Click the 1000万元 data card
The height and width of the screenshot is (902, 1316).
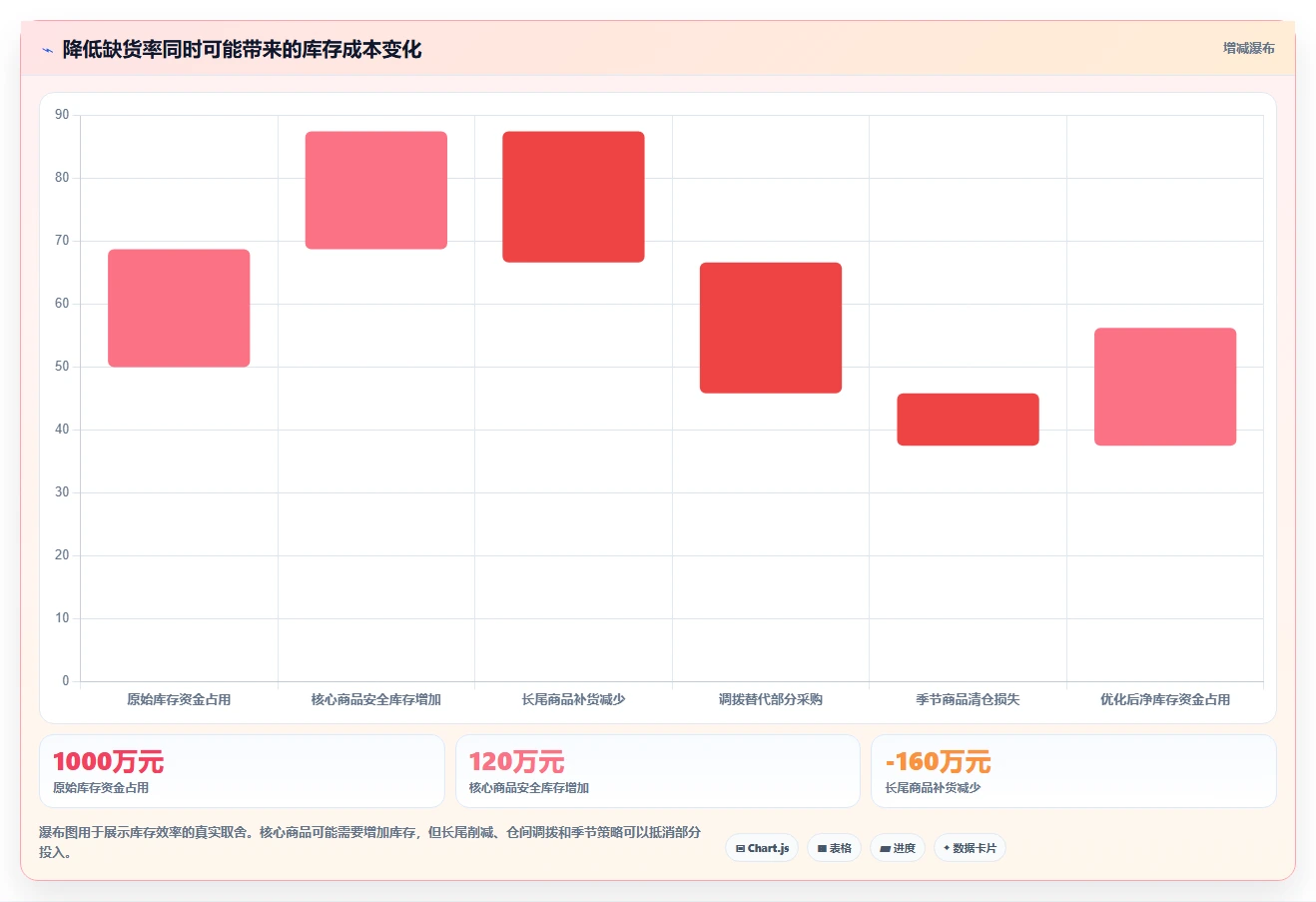(242, 771)
